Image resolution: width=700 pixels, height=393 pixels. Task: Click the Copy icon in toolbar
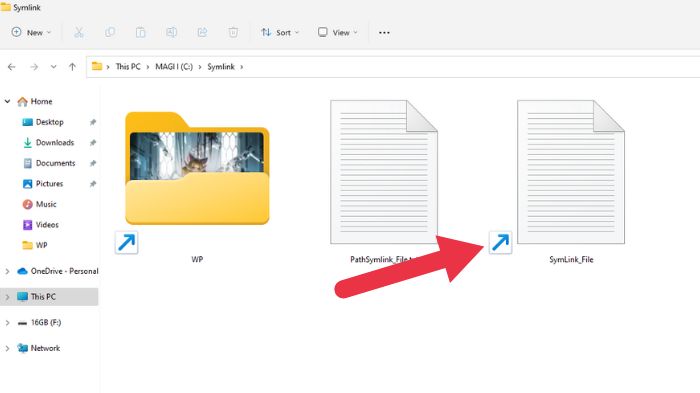tap(110, 33)
